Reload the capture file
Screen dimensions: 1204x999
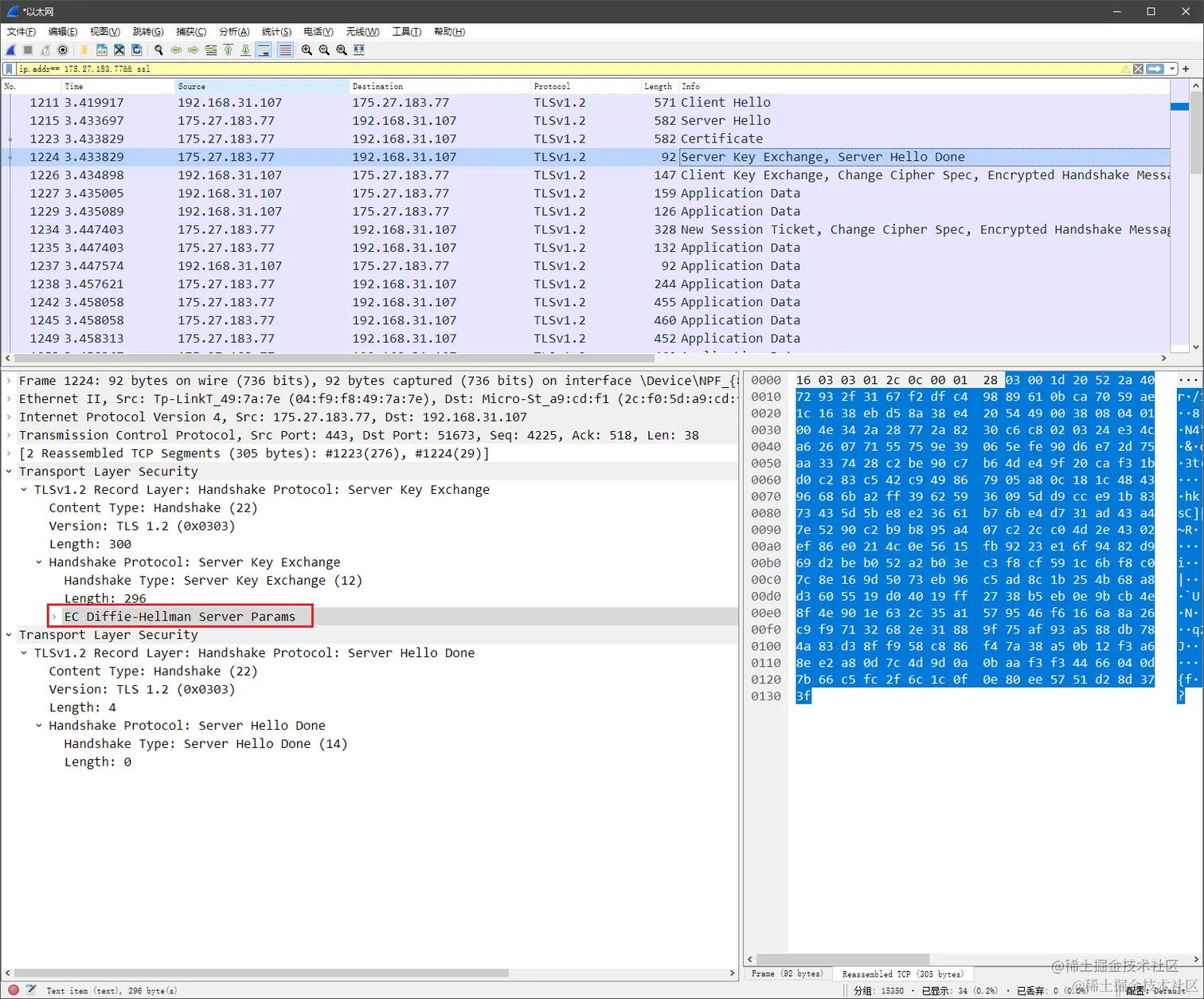tap(137, 50)
